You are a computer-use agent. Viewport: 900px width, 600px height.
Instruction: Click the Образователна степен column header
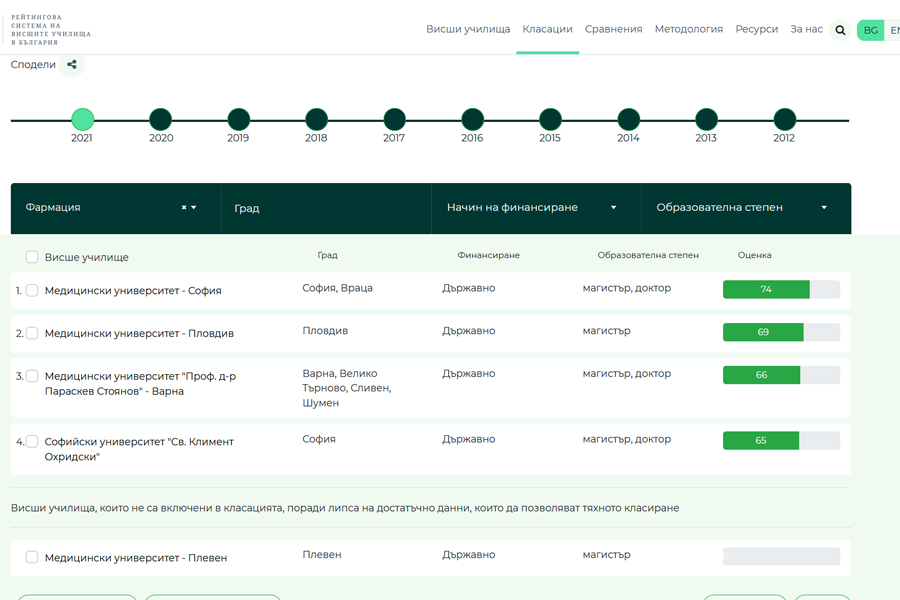(648, 255)
